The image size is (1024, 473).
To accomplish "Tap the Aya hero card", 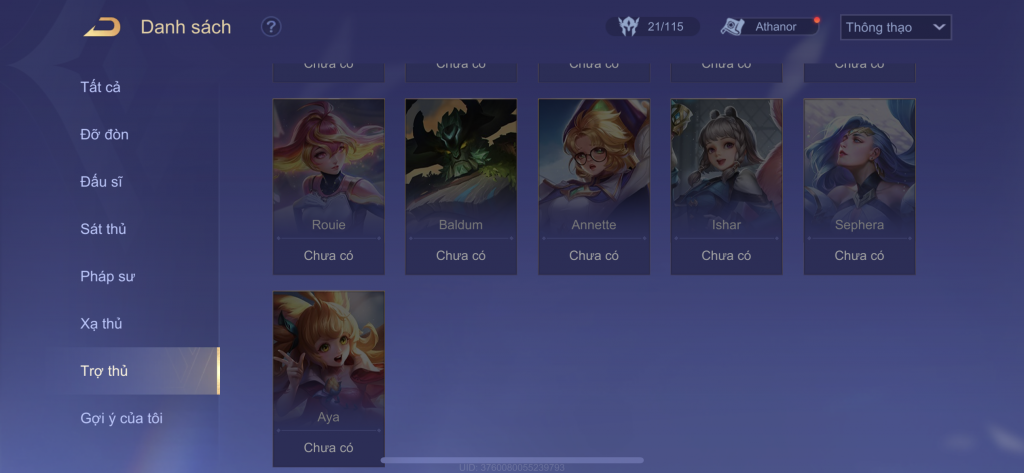I will [328, 359].
